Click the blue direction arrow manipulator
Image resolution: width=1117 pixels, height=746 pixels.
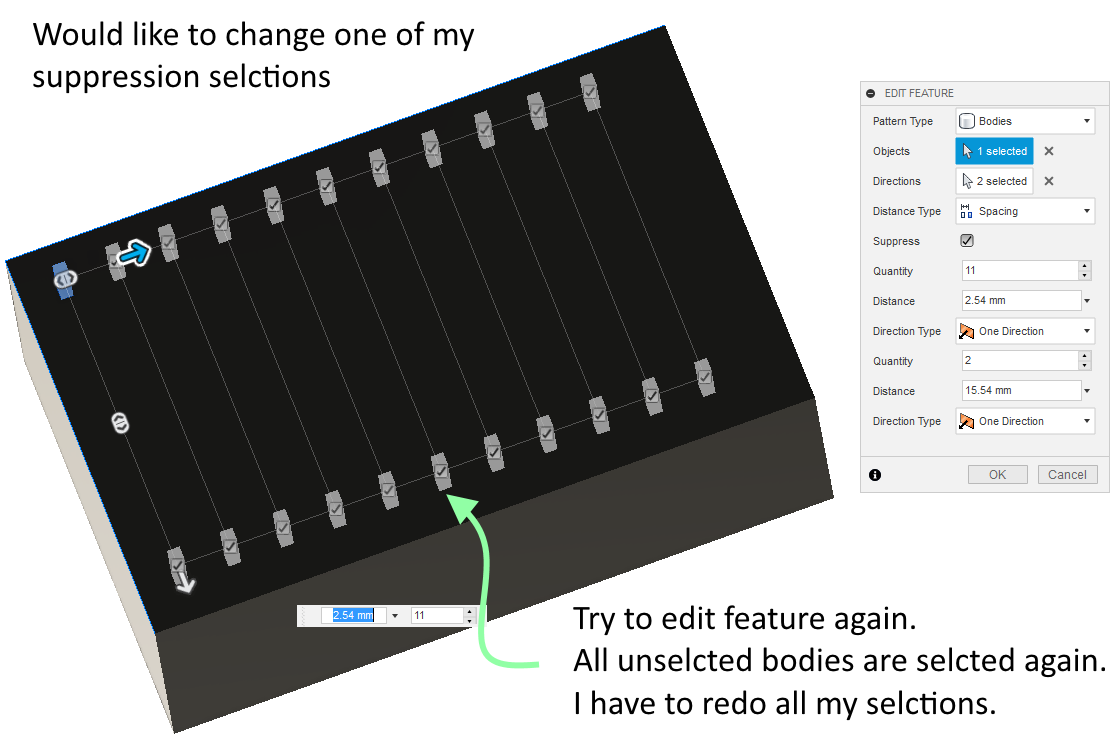click(133, 254)
